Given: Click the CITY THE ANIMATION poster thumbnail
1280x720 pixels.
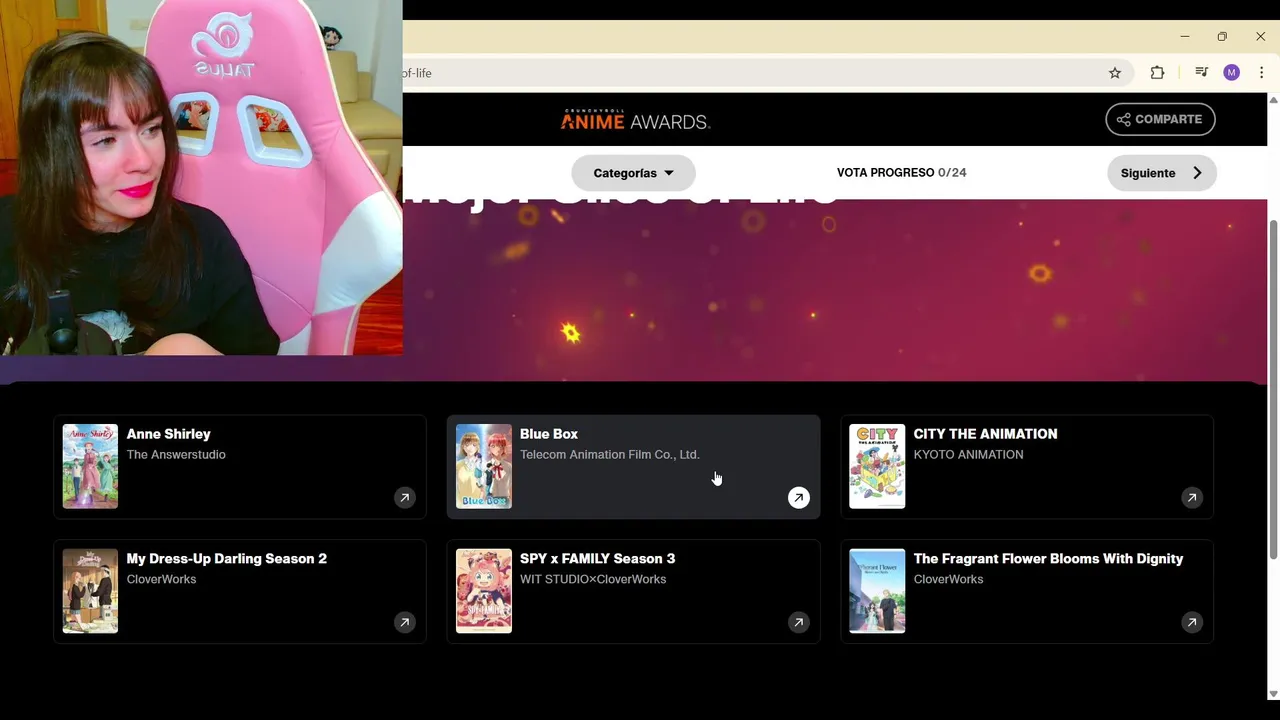Looking at the screenshot, I should point(877,466).
